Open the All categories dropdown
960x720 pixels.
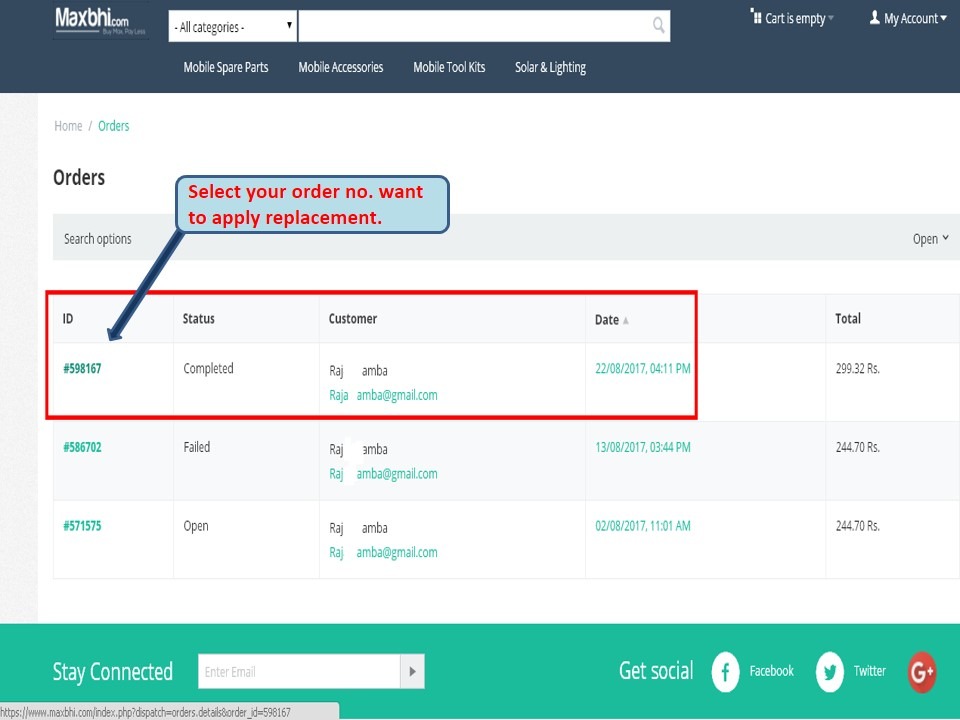[233, 27]
